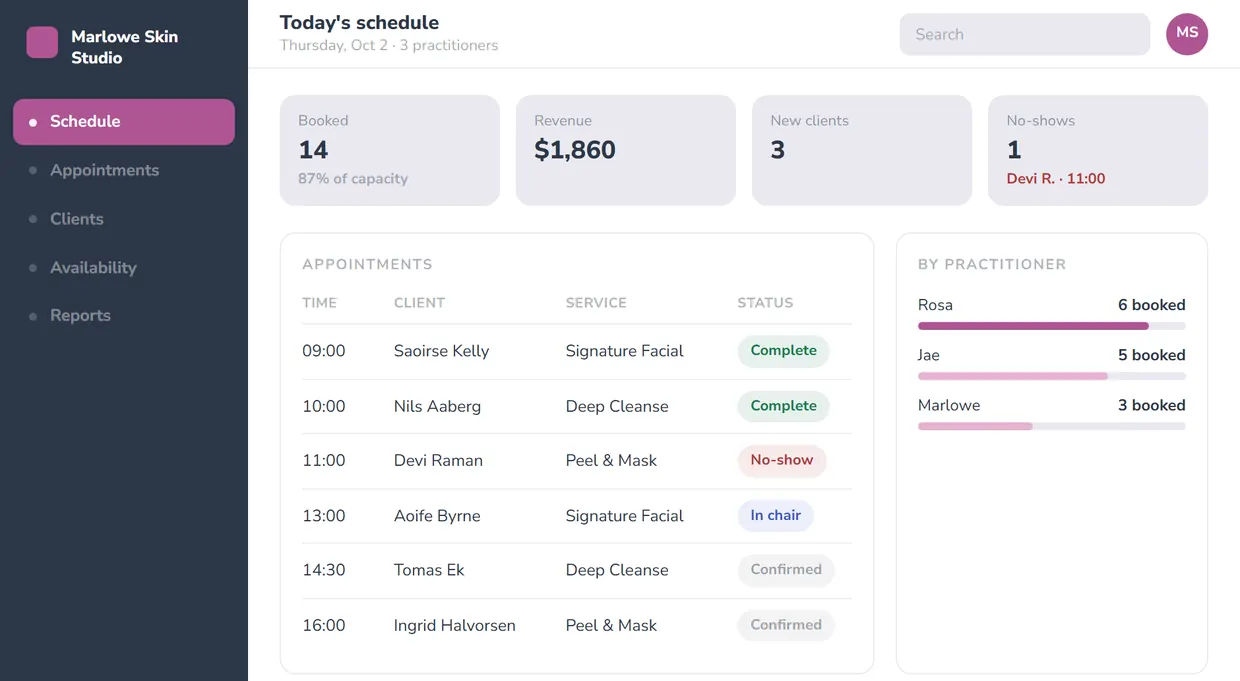The image size is (1240, 681).
Task: Click Saoirse Kelly's Complete status badge
Action: coord(783,351)
